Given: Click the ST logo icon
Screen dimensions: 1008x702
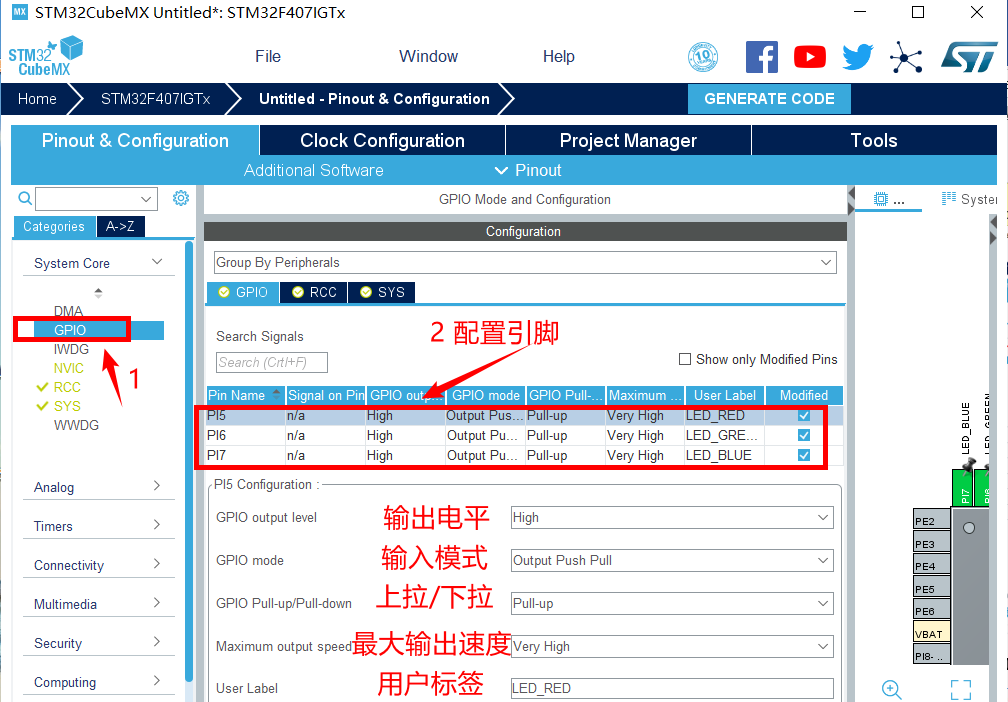Looking at the screenshot, I should (x=968, y=57).
